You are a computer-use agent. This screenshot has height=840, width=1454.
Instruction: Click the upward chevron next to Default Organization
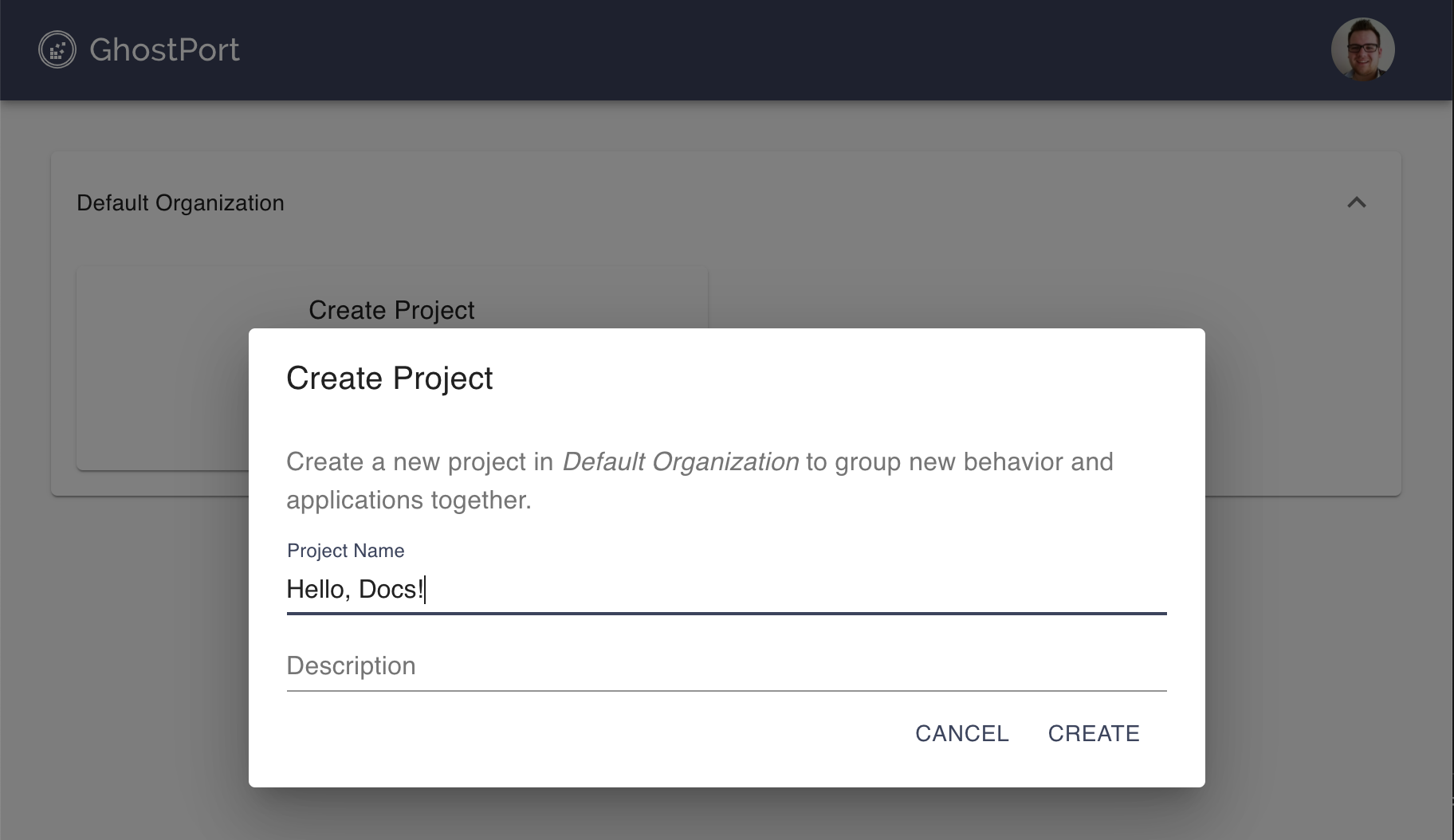[x=1358, y=203]
